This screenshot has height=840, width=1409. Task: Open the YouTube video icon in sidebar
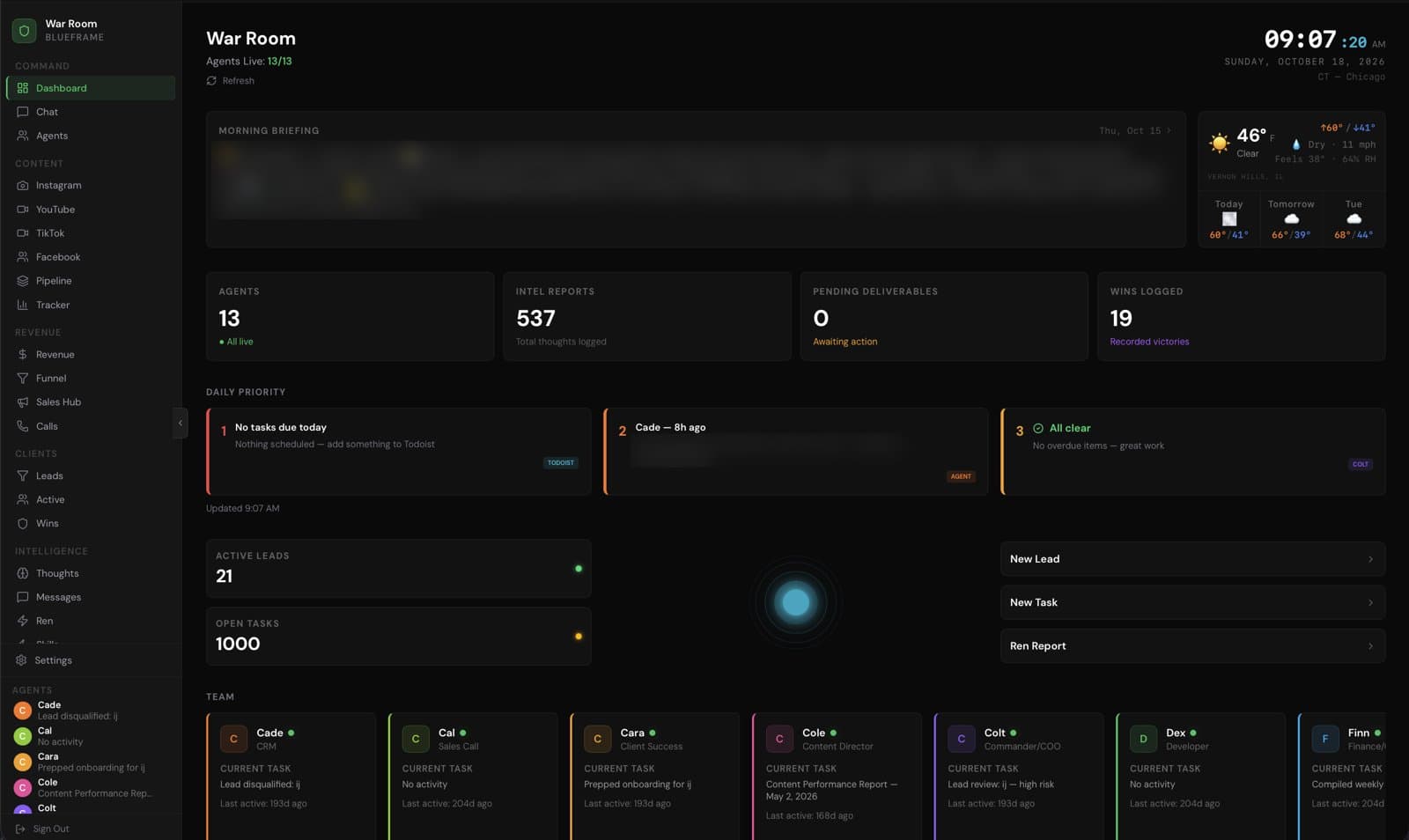pyautogui.click(x=23, y=210)
